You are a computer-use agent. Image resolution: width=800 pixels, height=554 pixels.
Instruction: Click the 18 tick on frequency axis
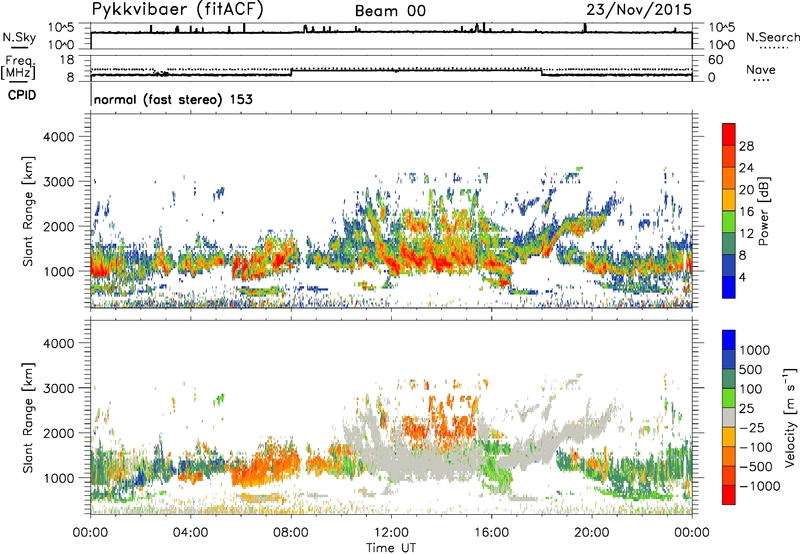coord(66,60)
